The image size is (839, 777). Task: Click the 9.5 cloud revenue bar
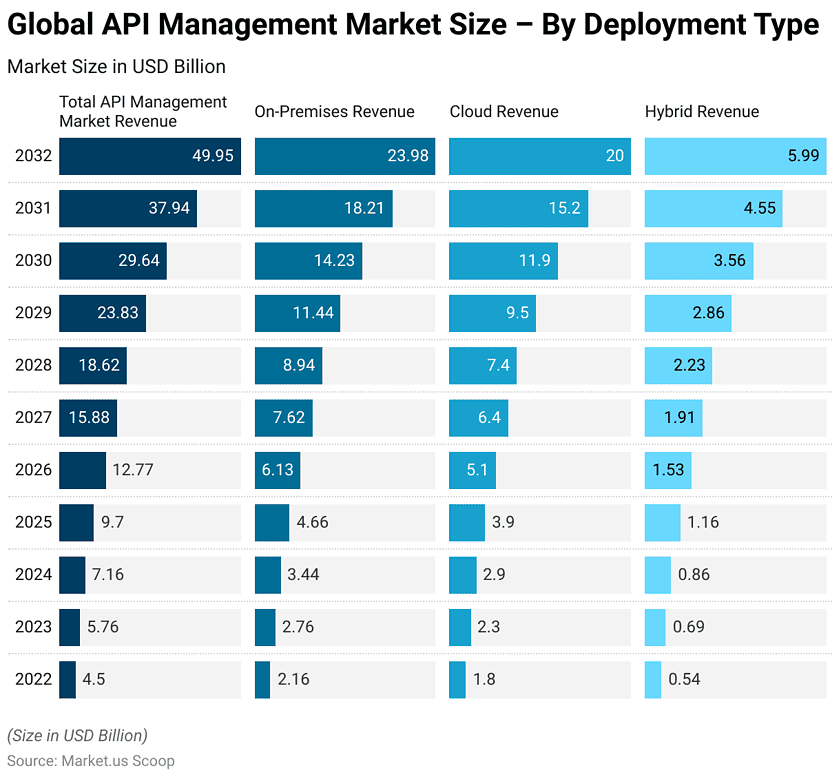(x=492, y=313)
